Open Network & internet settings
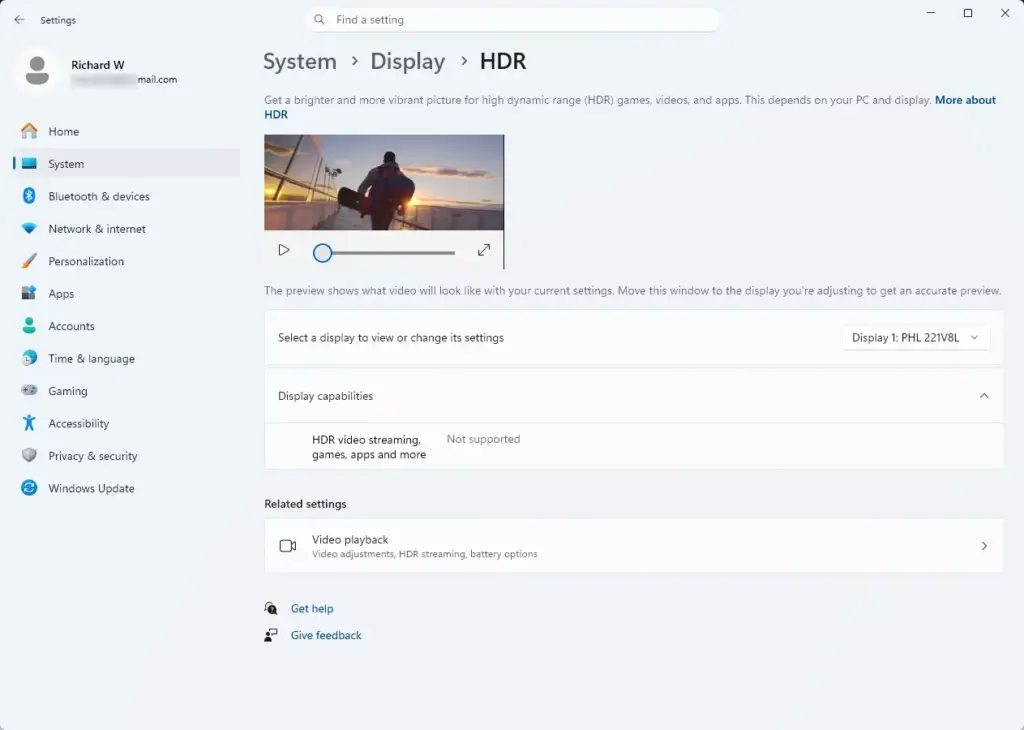Image resolution: width=1024 pixels, height=730 pixels. tap(126, 229)
